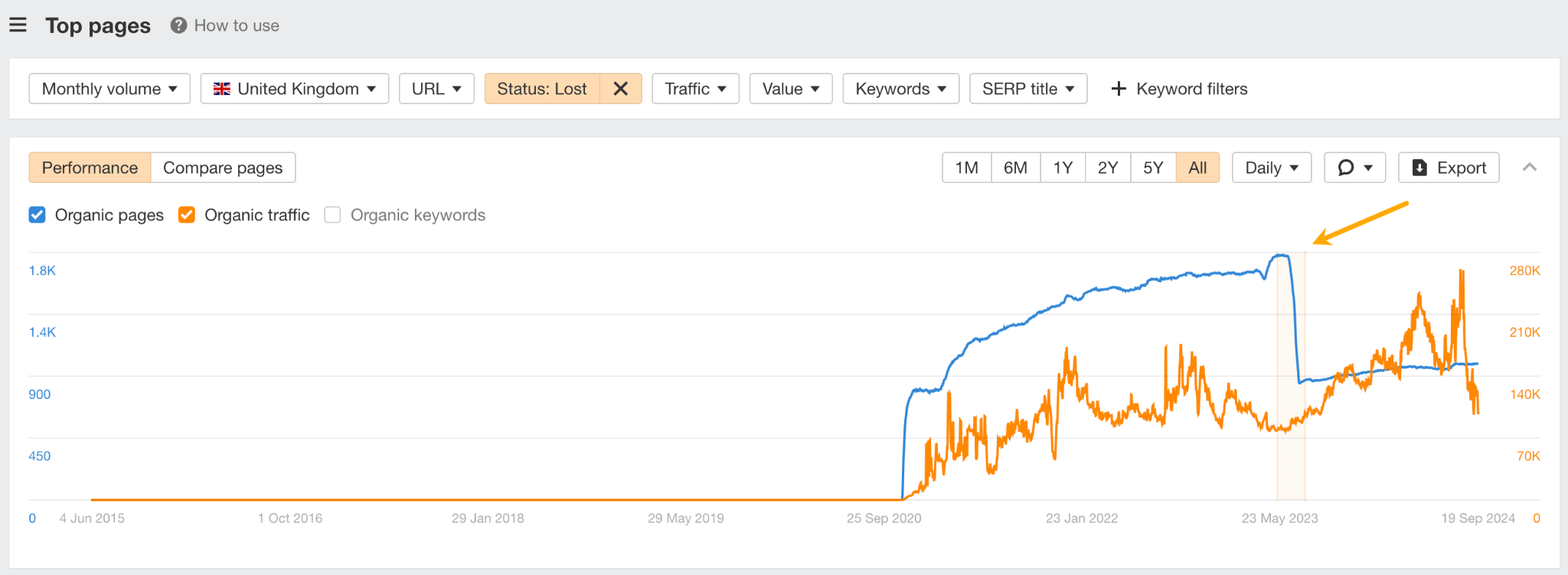Select the 1Y time range button
Image resolution: width=1568 pixels, height=575 pixels.
[1063, 168]
